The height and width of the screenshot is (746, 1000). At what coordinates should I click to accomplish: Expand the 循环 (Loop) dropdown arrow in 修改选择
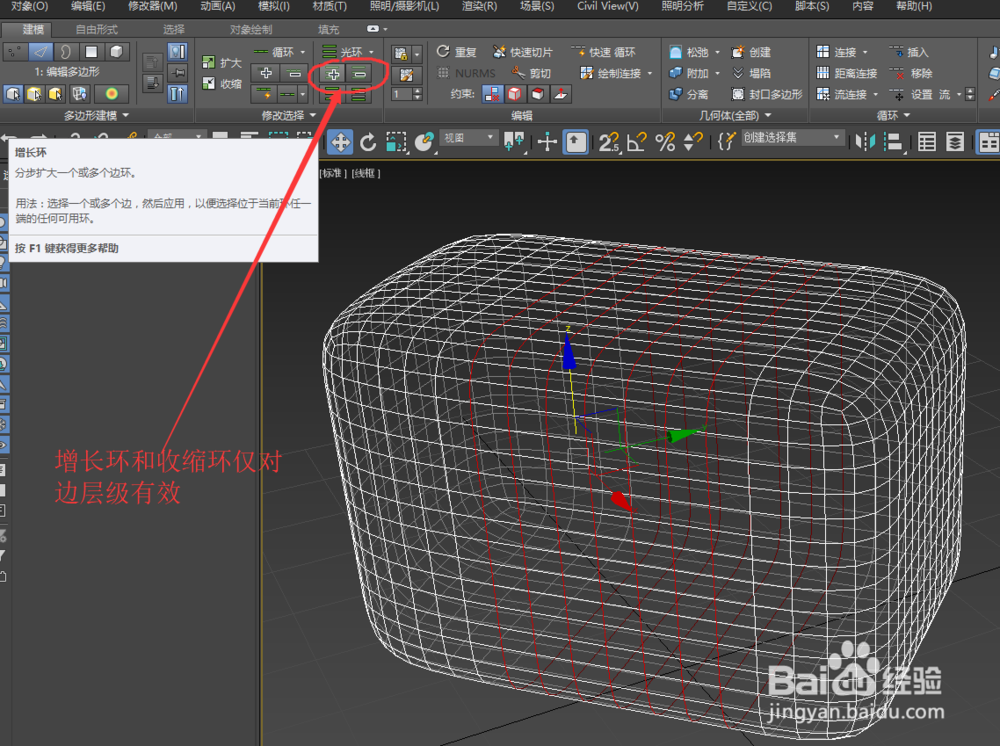point(303,52)
